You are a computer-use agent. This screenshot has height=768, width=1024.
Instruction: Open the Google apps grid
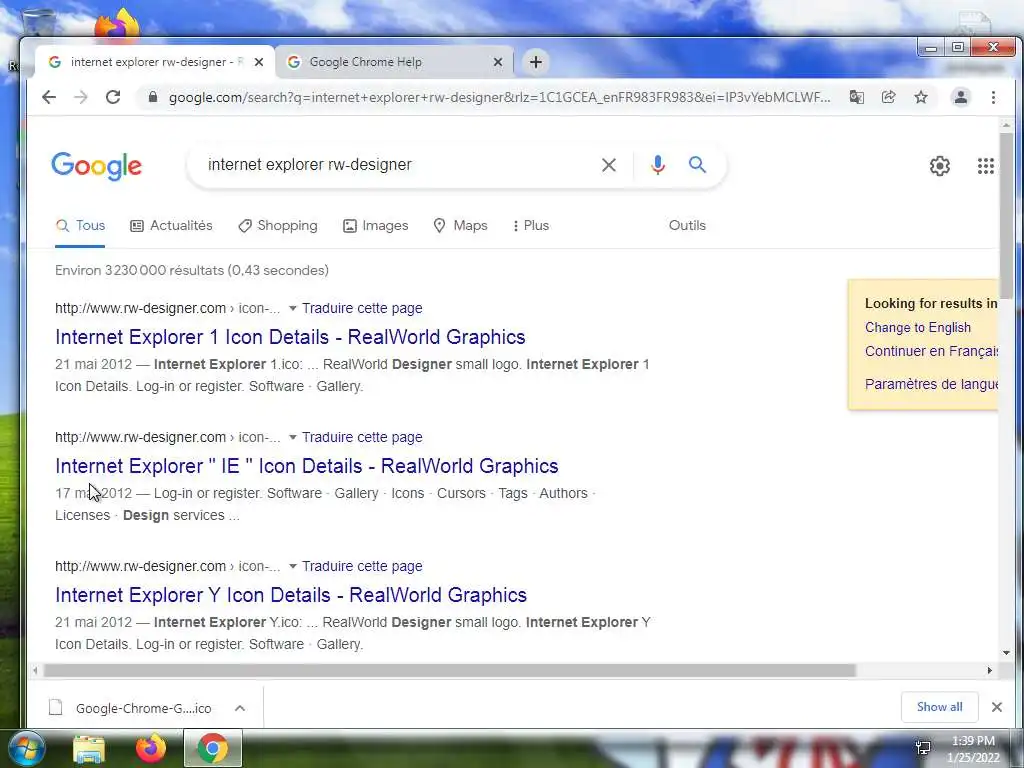(x=985, y=166)
